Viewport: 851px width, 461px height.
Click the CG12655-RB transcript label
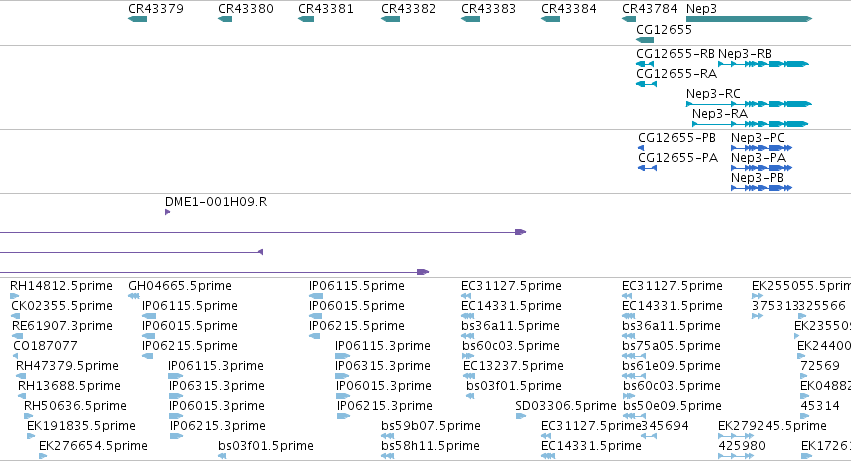(x=675, y=54)
